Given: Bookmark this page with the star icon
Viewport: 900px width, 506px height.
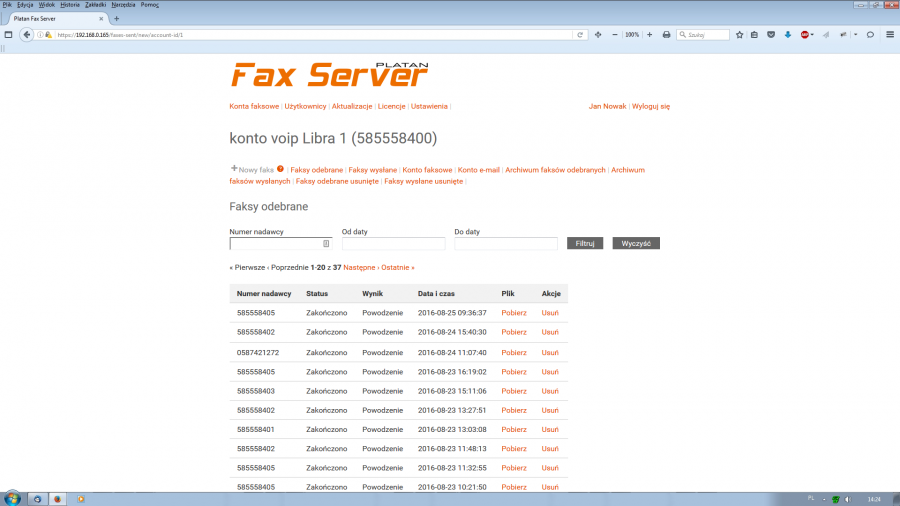Looking at the screenshot, I should click(x=740, y=34).
